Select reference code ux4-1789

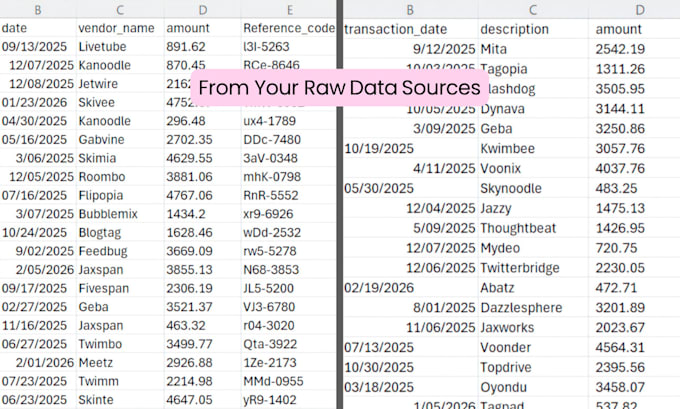point(288,121)
